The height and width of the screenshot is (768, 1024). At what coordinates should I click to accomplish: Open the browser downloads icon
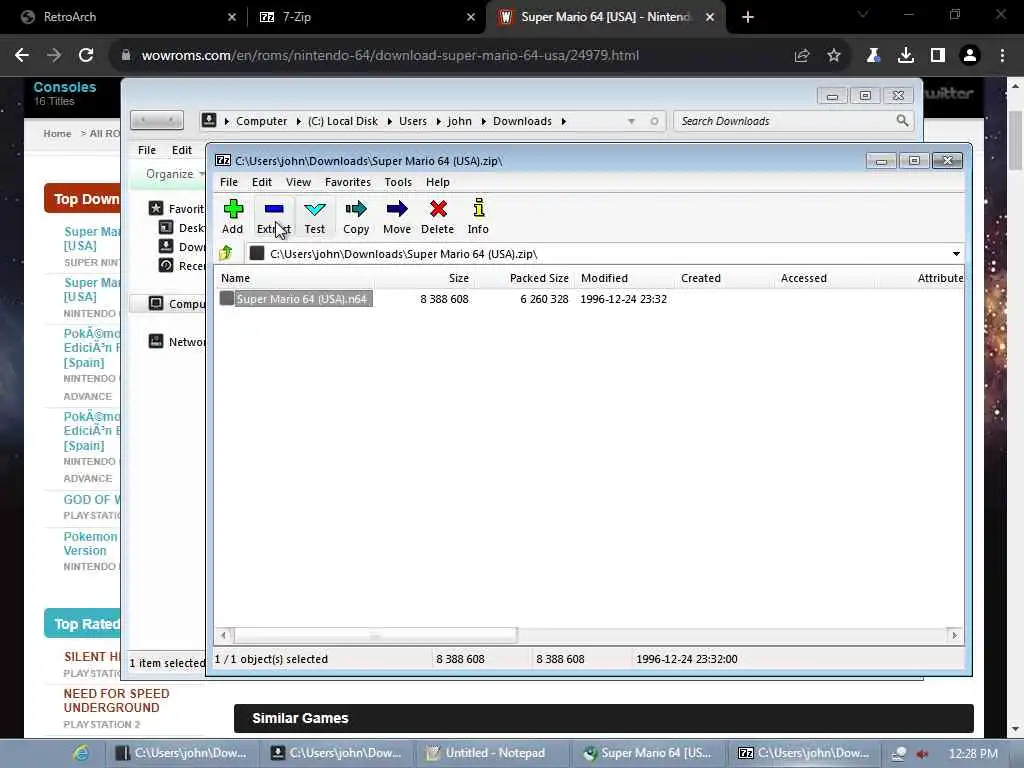pos(906,56)
